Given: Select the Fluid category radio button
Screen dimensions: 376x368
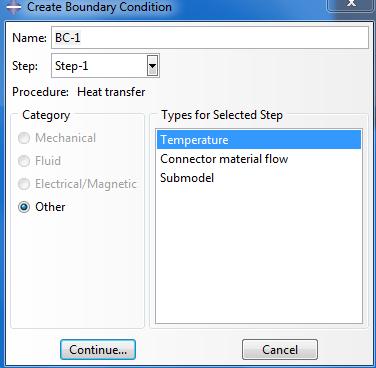Looking at the screenshot, I should (x=24, y=161).
